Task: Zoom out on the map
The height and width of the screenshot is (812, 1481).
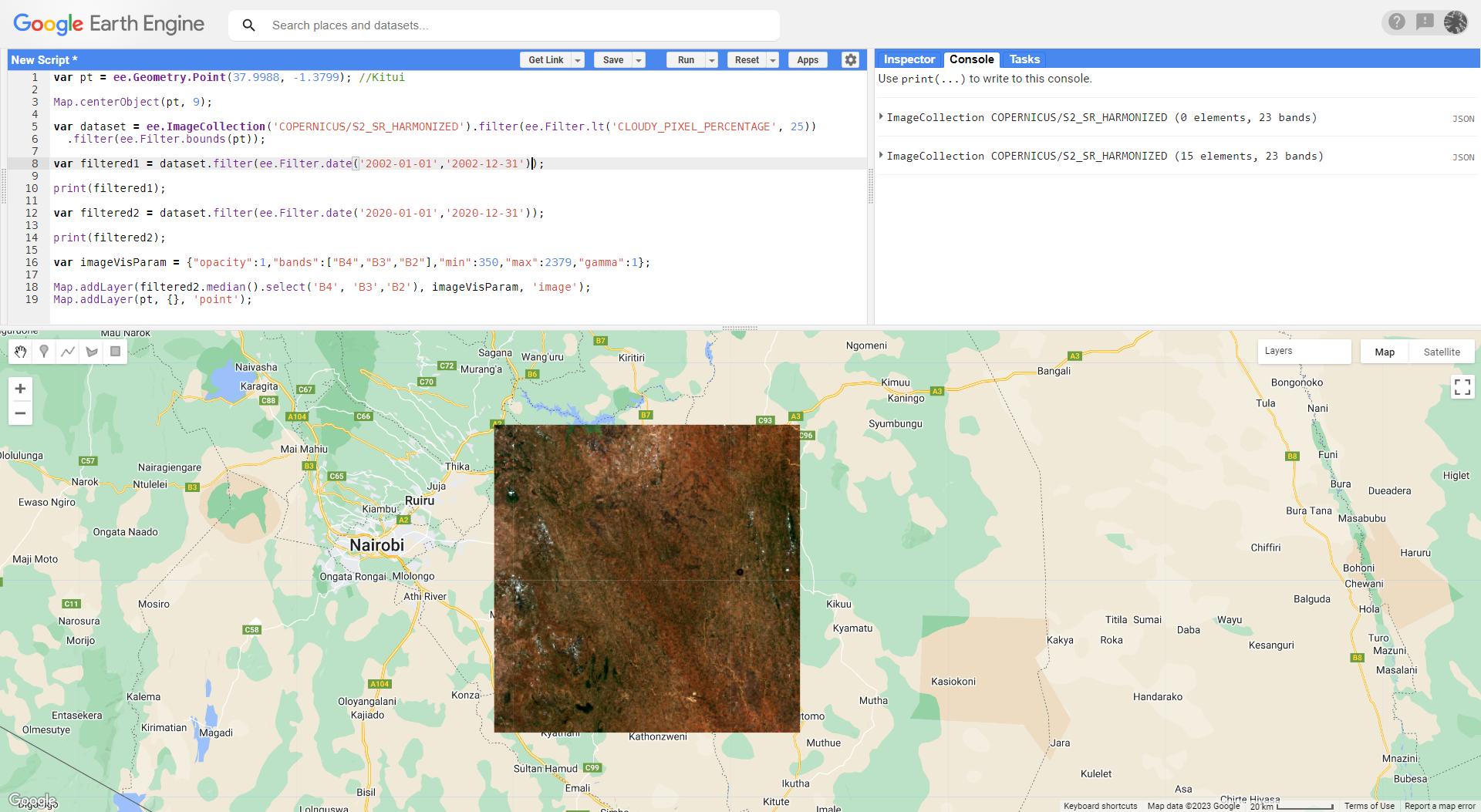Action: (20, 413)
